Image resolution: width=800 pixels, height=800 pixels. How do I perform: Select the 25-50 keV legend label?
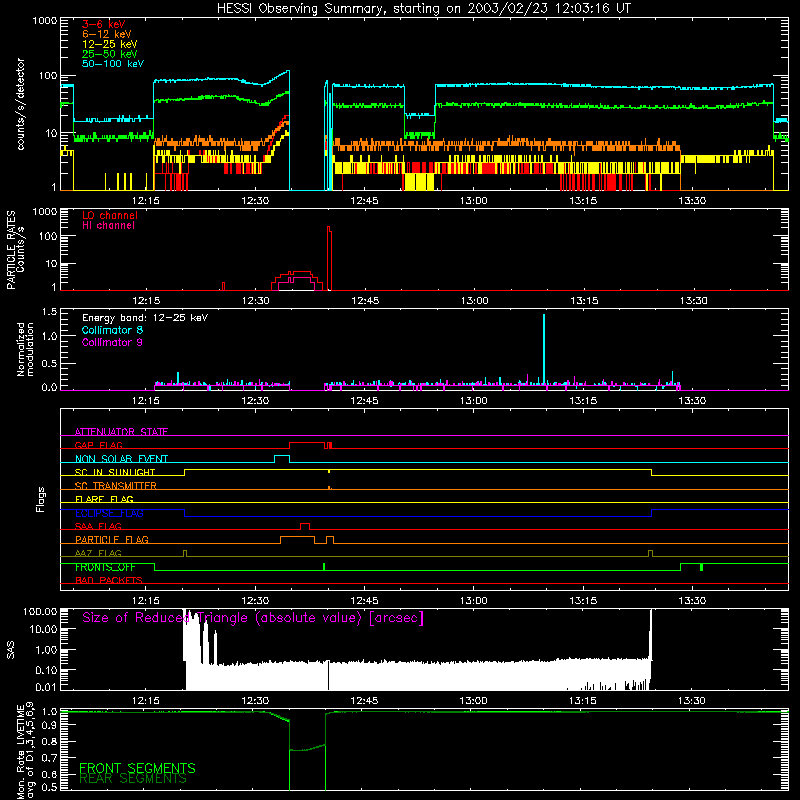(110, 54)
